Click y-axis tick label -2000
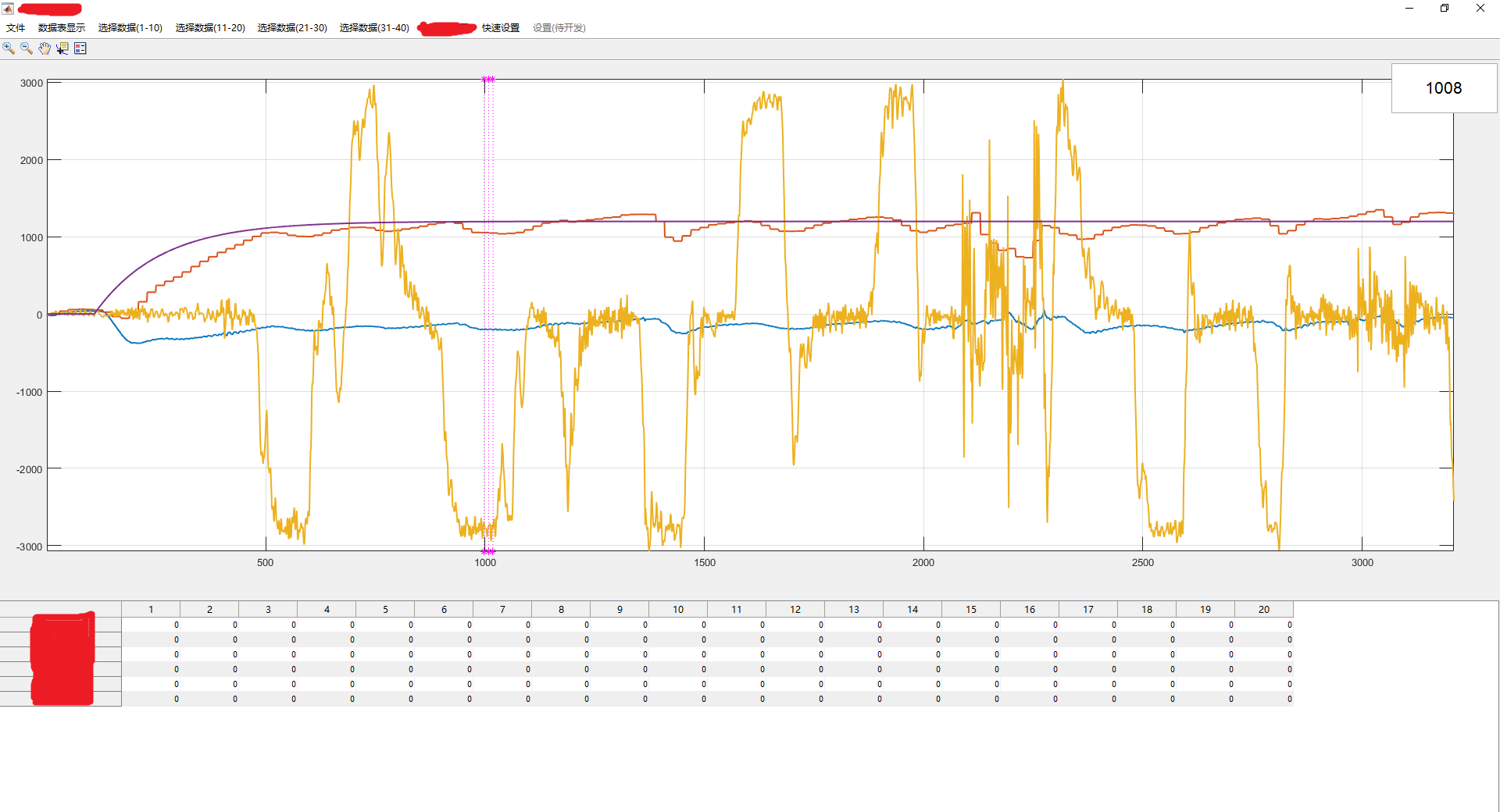1500x812 pixels. tap(29, 469)
